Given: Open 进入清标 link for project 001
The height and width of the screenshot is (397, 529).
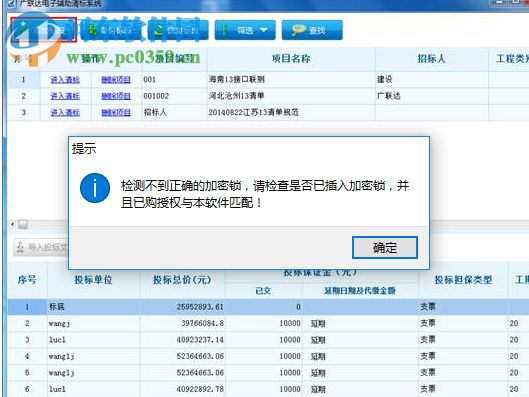Looking at the screenshot, I should point(65,80).
